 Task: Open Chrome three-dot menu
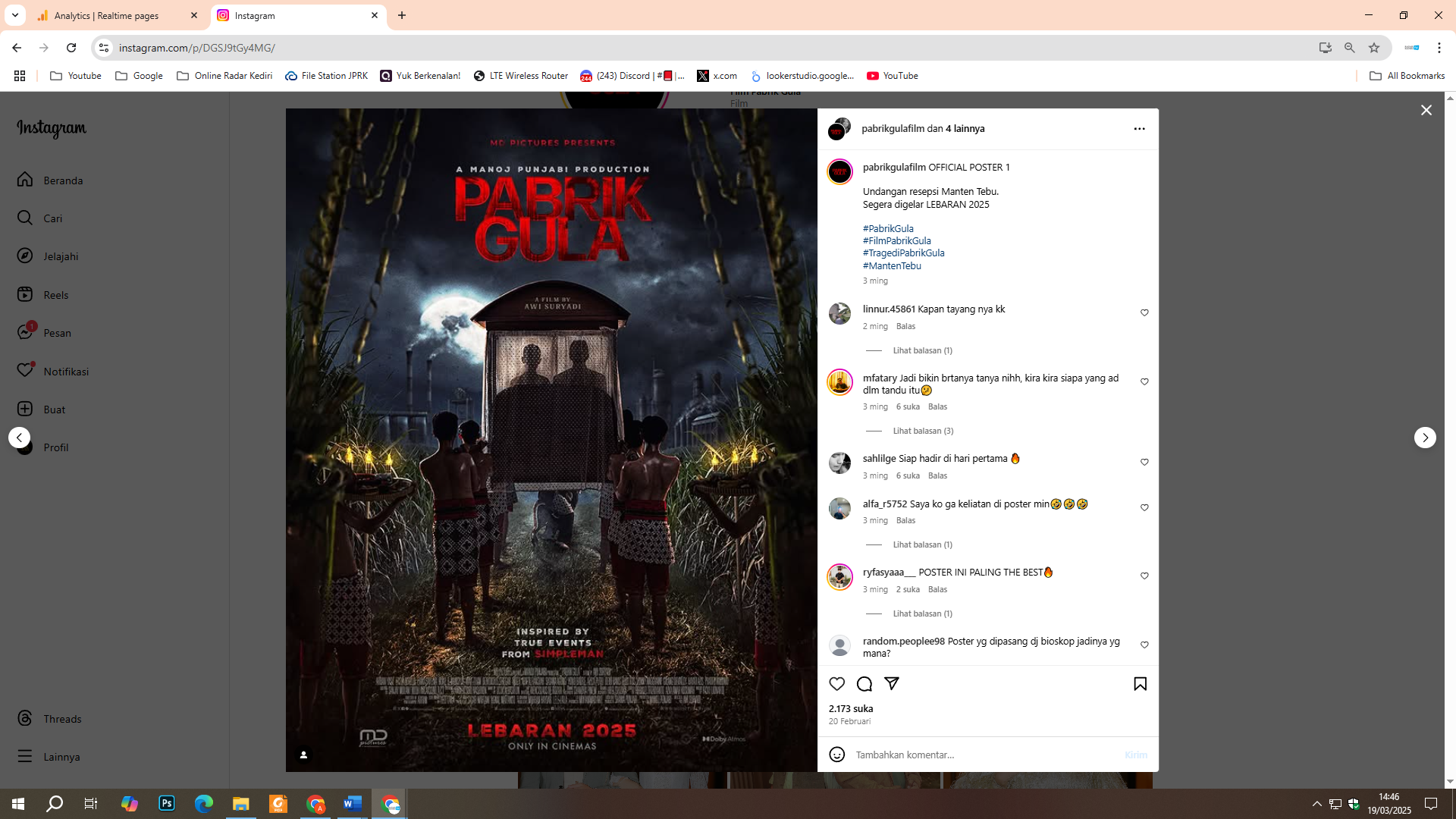(x=1439, y=48)
